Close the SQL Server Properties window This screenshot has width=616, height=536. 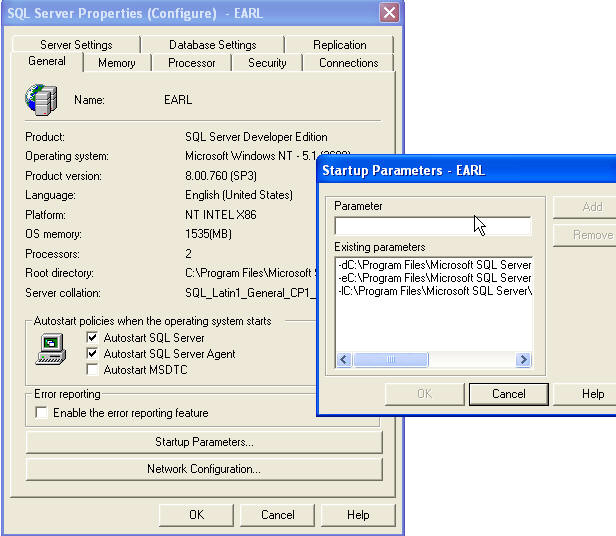pyautogui.click(x=389, y=13)
